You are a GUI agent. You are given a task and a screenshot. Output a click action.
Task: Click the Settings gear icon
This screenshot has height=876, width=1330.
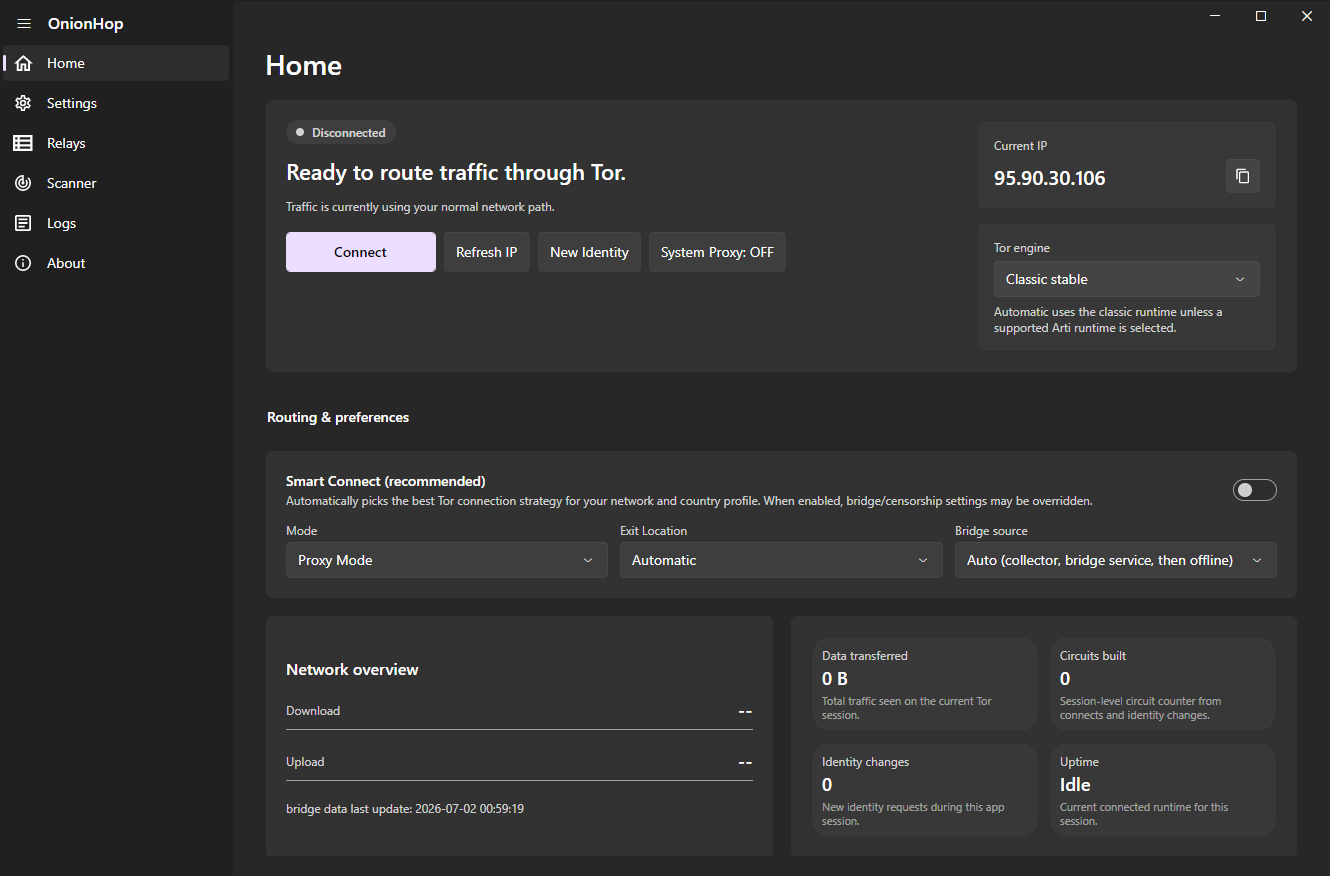23,103
